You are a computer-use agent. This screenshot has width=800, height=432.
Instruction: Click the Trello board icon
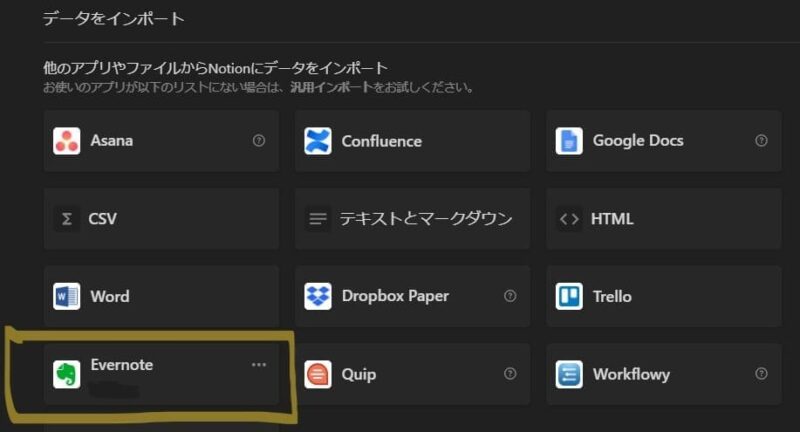coord(569,296)
